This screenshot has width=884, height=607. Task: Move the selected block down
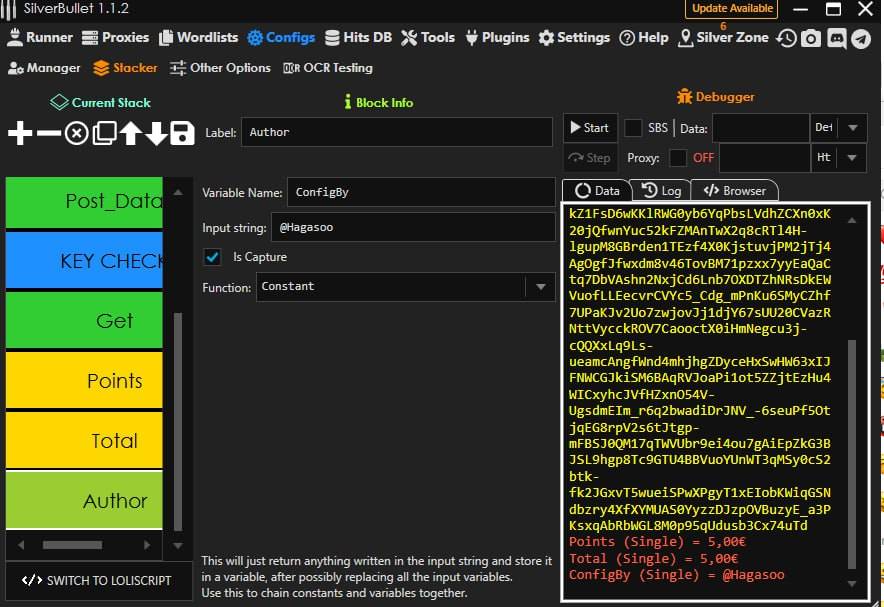click(x=156, y=133)
